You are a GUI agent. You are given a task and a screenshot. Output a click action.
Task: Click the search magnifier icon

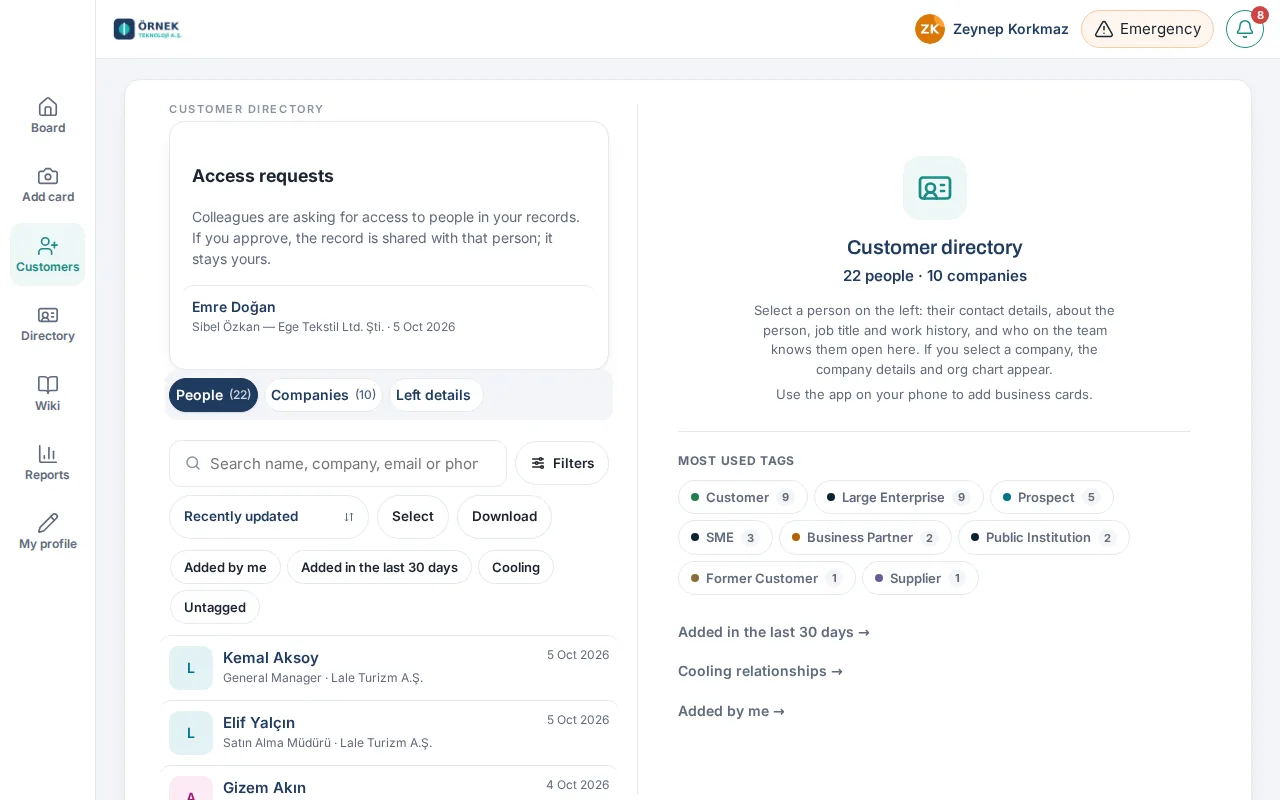pos(194,463)
